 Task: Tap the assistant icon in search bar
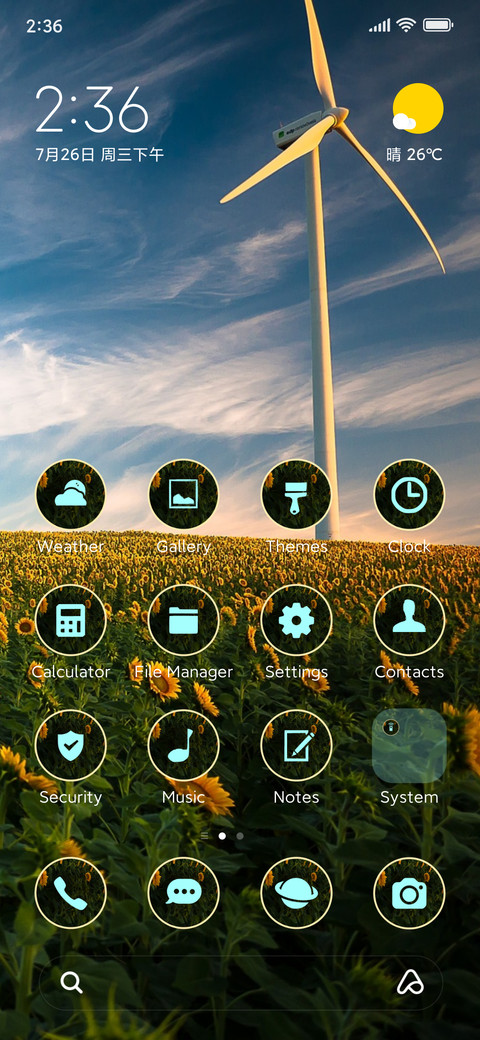click(410, 983)
